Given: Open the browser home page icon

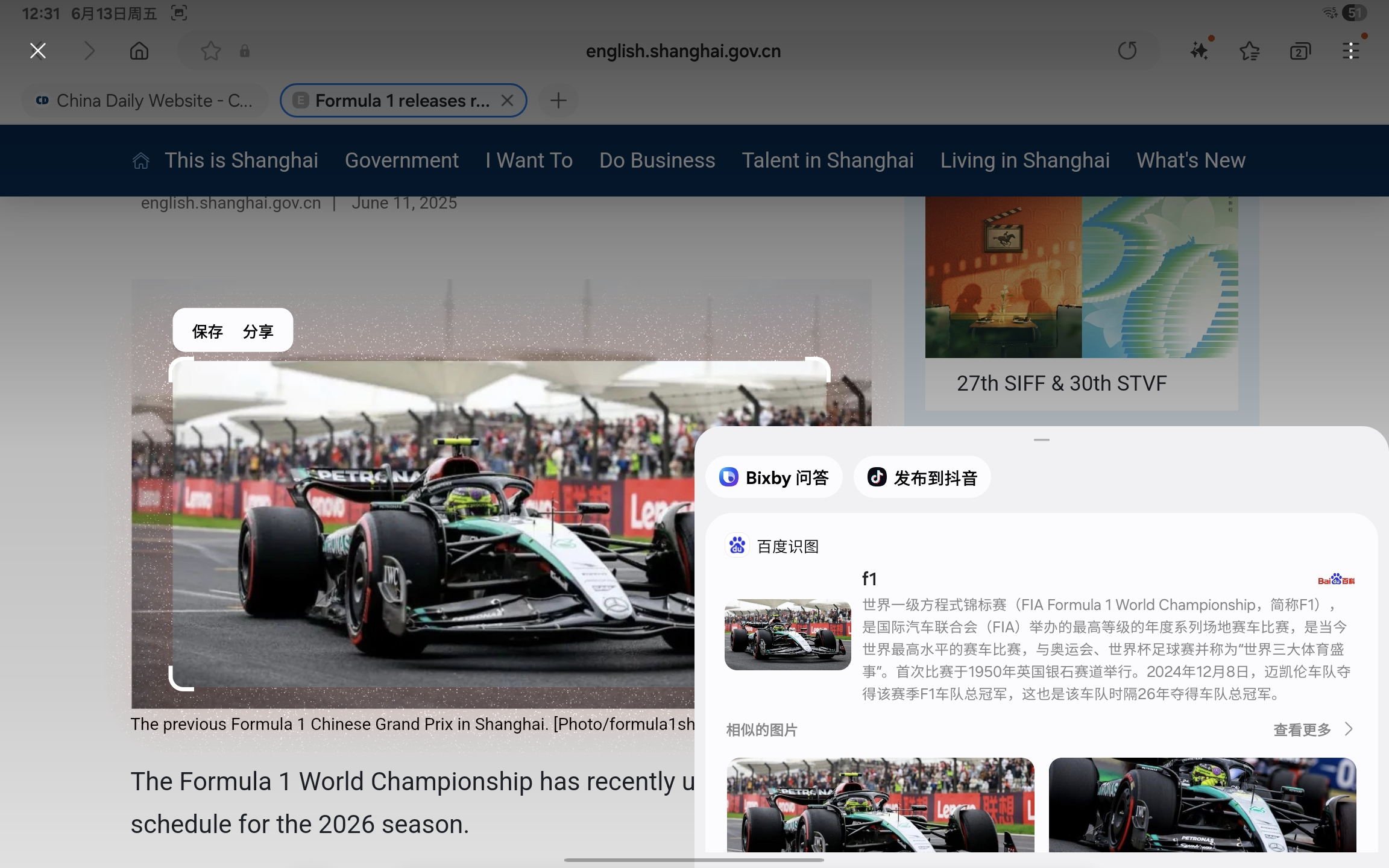Looking at the screenshot, I should click(139, 51).
